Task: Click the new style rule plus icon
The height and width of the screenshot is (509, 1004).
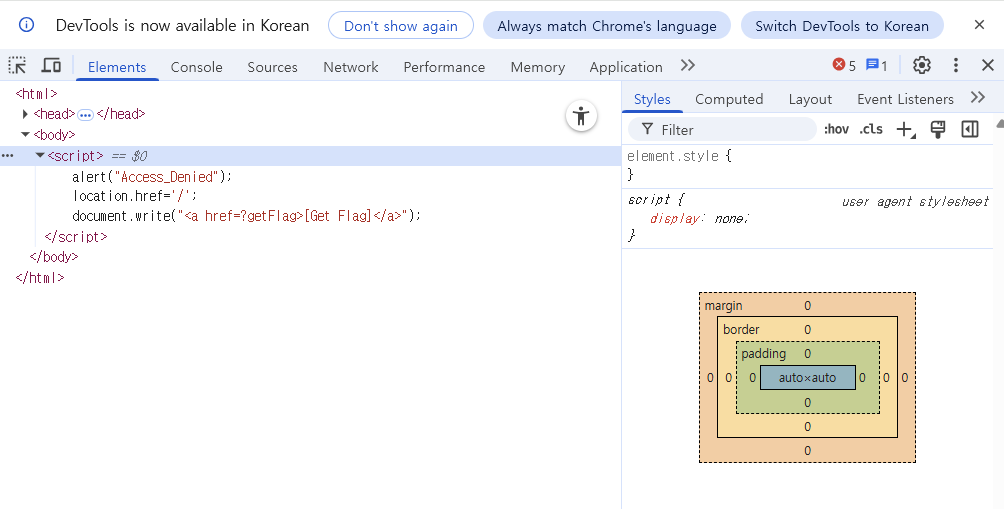Action: (x=905, y=129)
